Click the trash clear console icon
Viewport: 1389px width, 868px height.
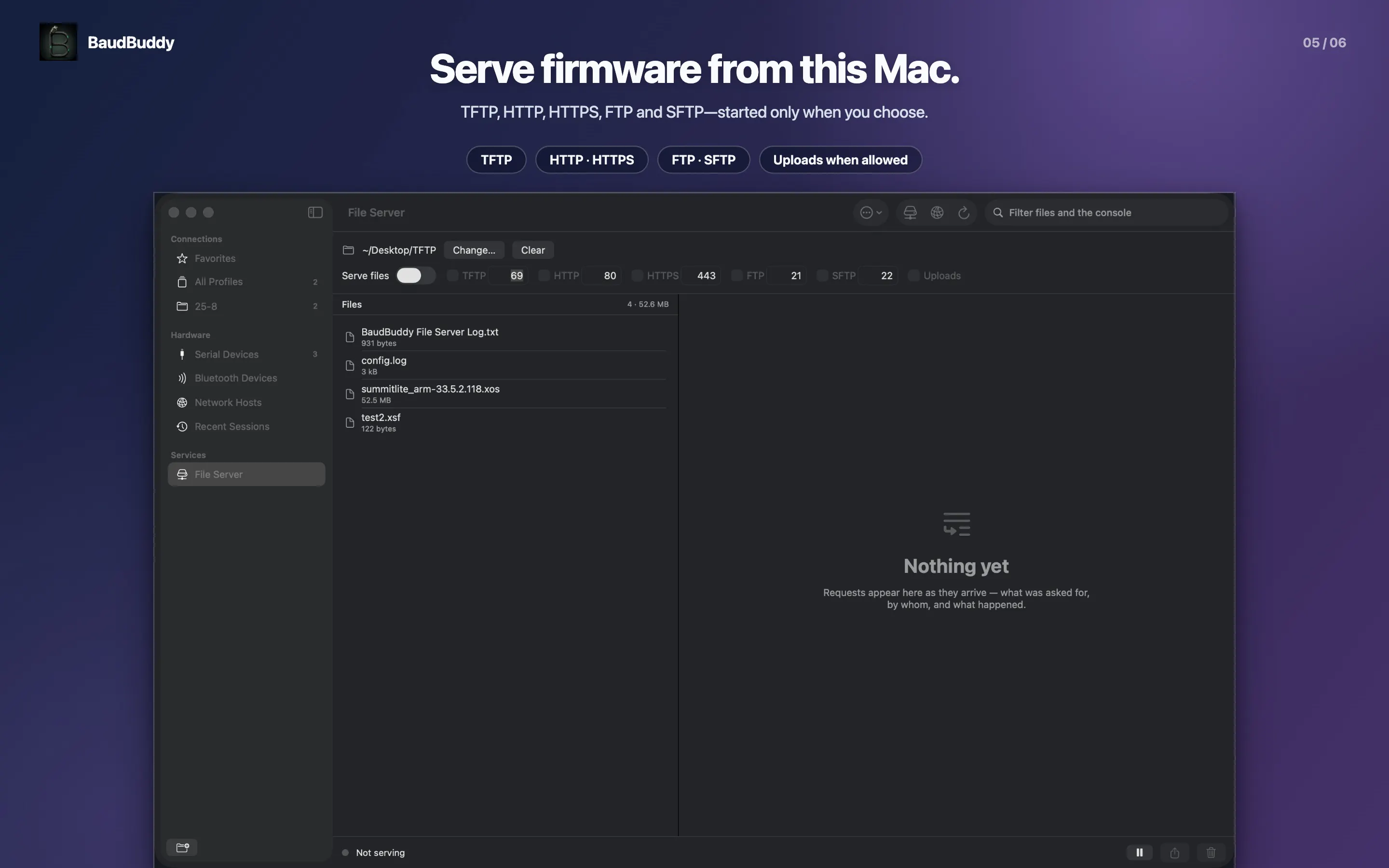click(1211, 853)
